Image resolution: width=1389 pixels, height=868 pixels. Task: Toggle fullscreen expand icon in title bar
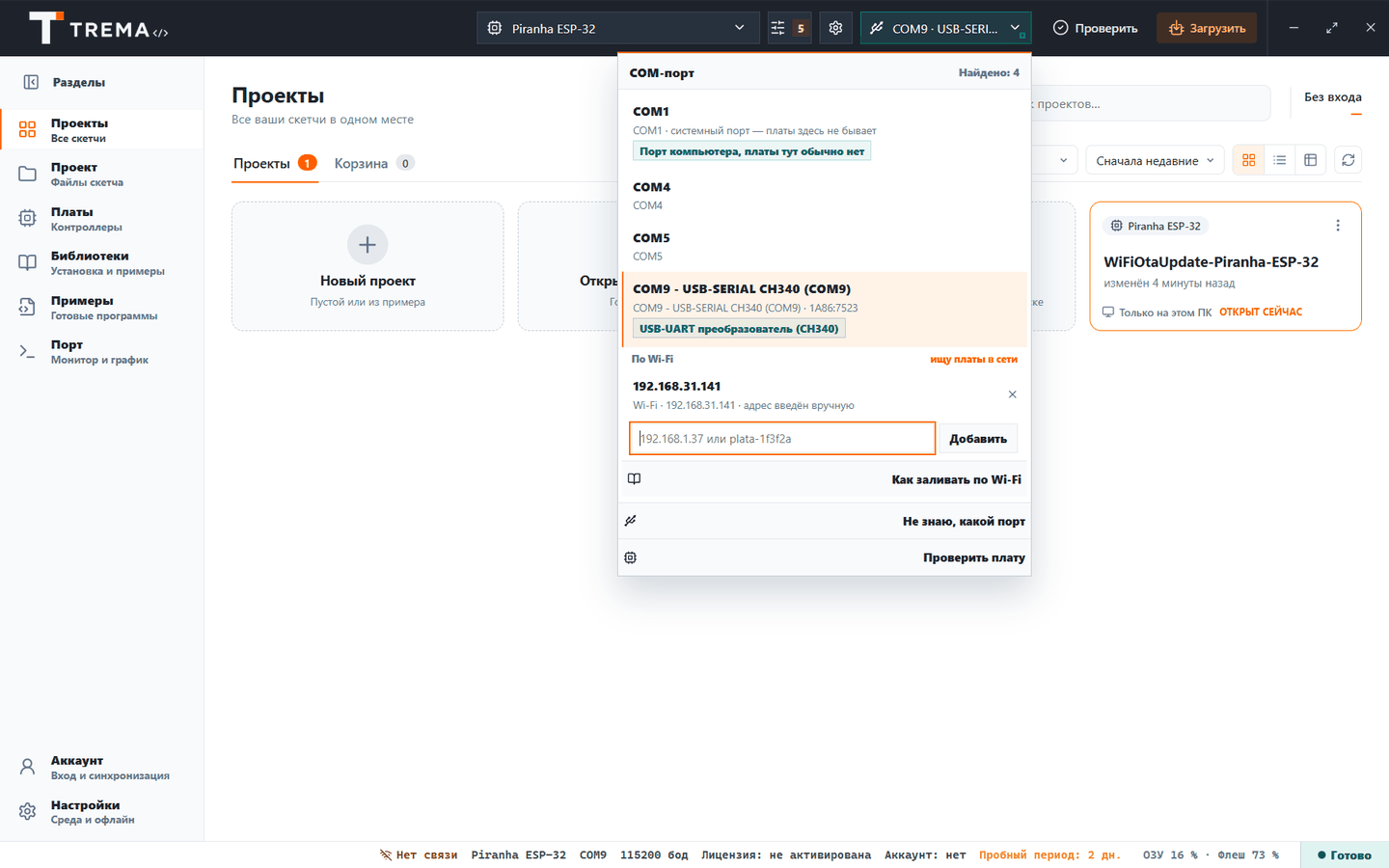coord(1332,28)
